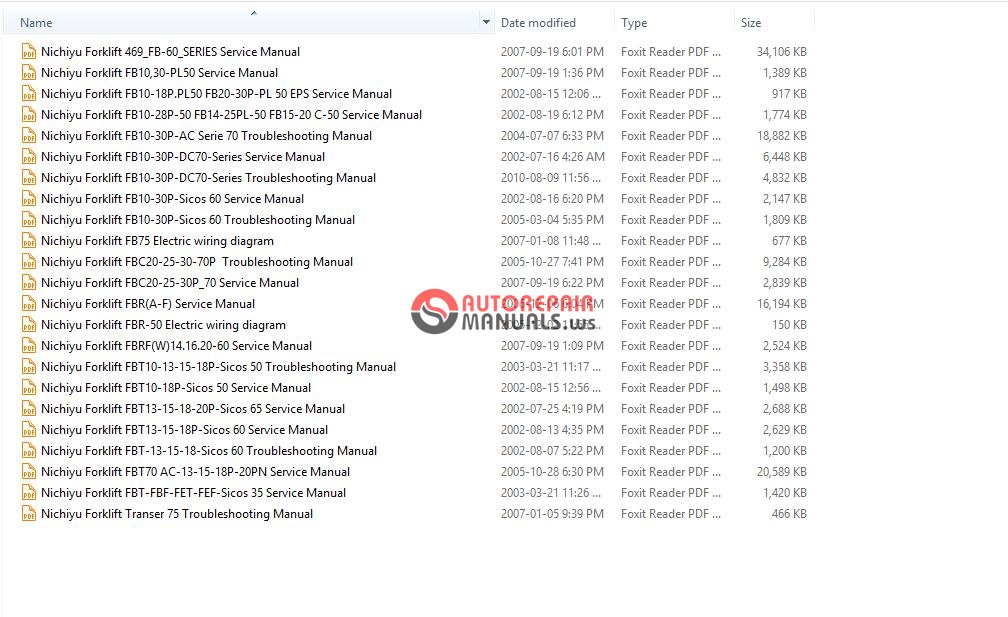The width and height of the screenshot is (1008, 617).
Task: Select 'Nichiyu Forklift FBRF(W)14.16.20-60 Service Manual' name
Action: tap(176, 346)
